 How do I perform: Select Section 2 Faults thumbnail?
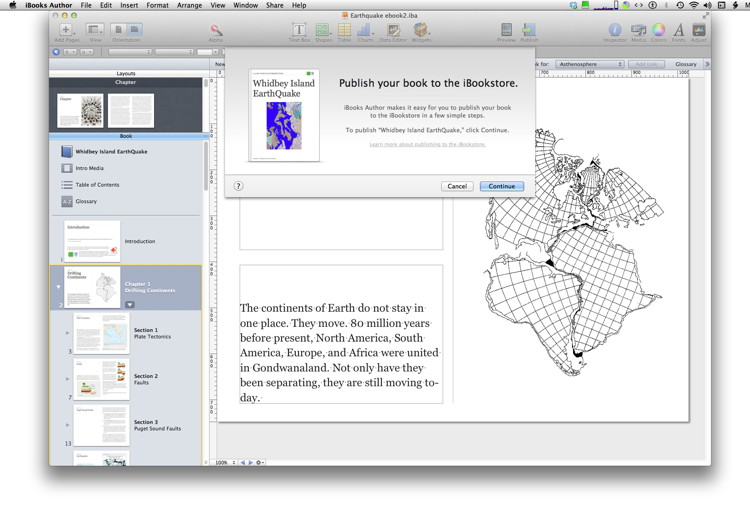tap(101, 379)
